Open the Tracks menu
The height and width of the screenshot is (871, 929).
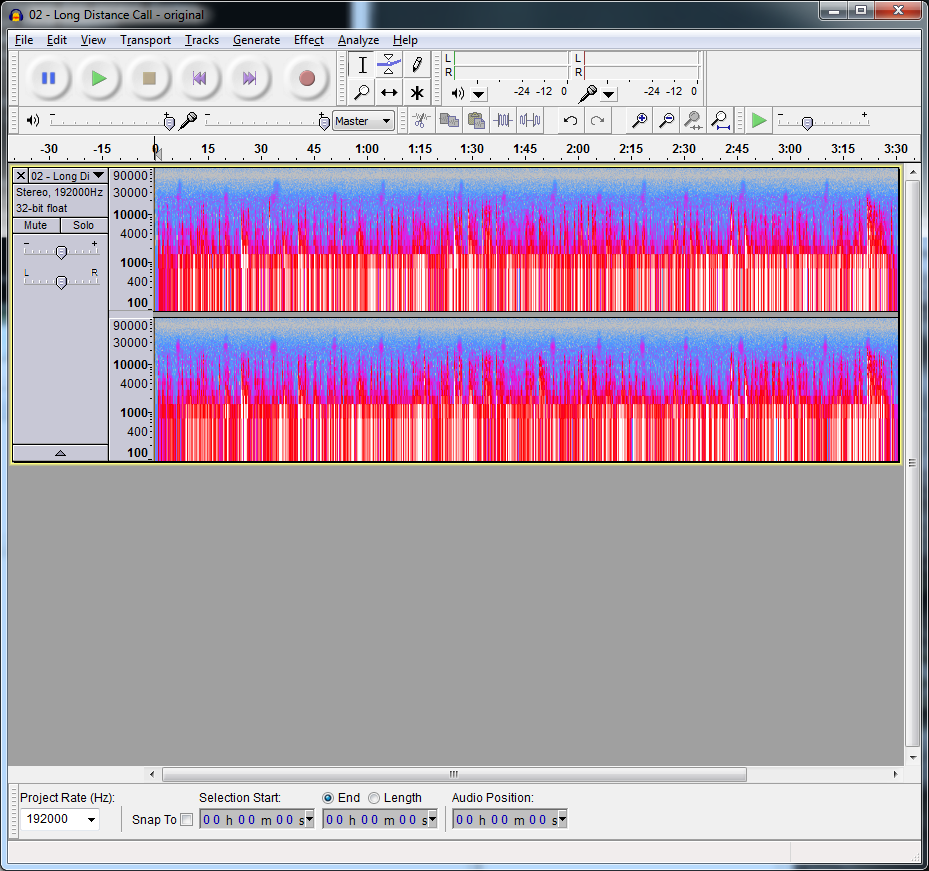click(201, 40)
